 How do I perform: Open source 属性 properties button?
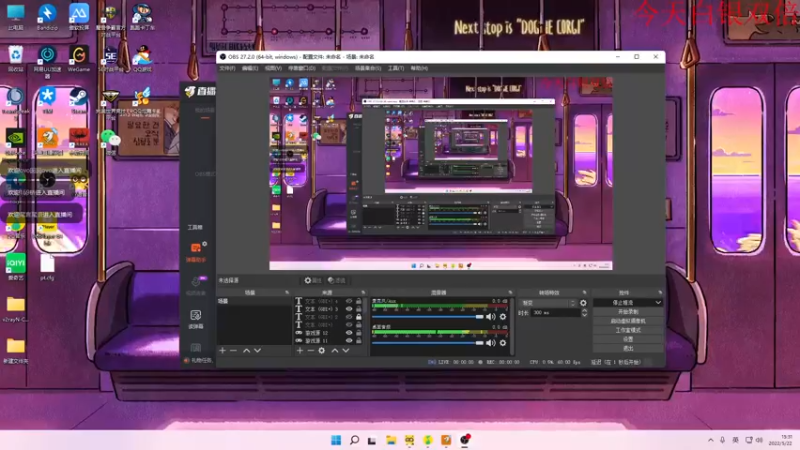click(x=313, y=280)
